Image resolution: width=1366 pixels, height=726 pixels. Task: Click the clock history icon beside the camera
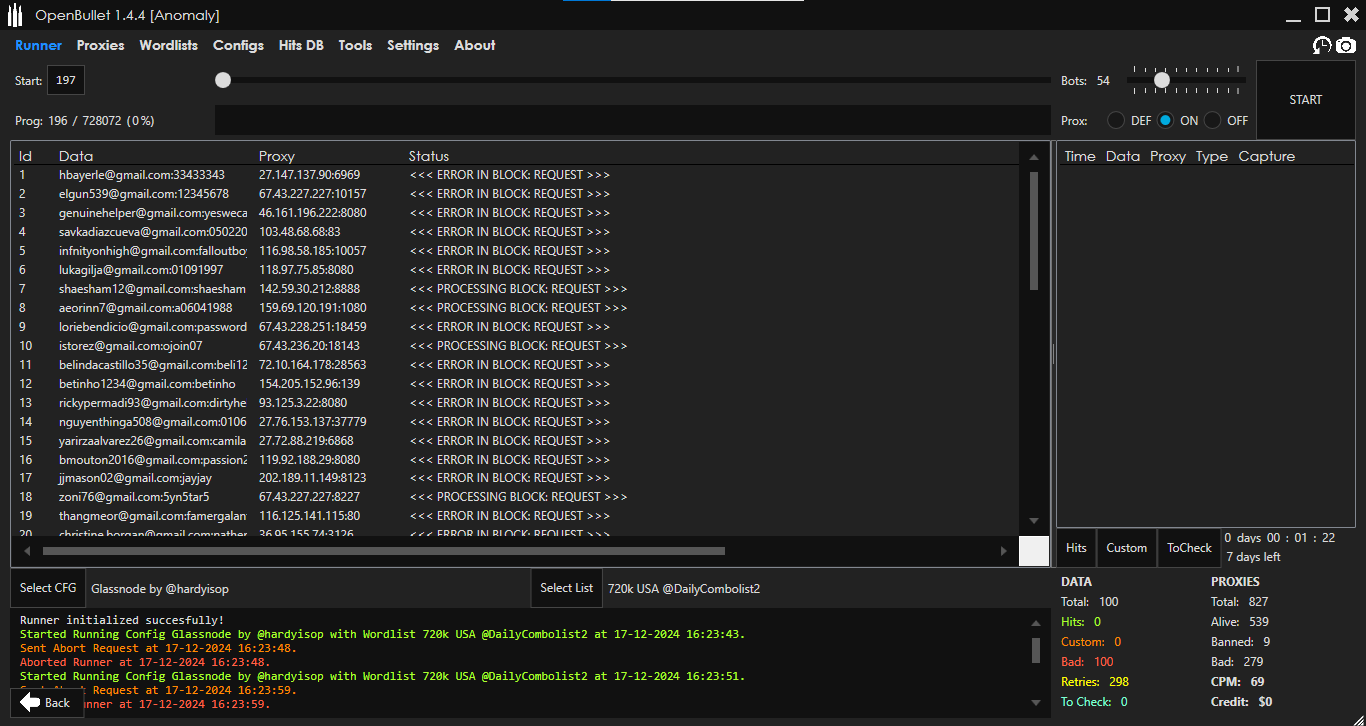1322,45
